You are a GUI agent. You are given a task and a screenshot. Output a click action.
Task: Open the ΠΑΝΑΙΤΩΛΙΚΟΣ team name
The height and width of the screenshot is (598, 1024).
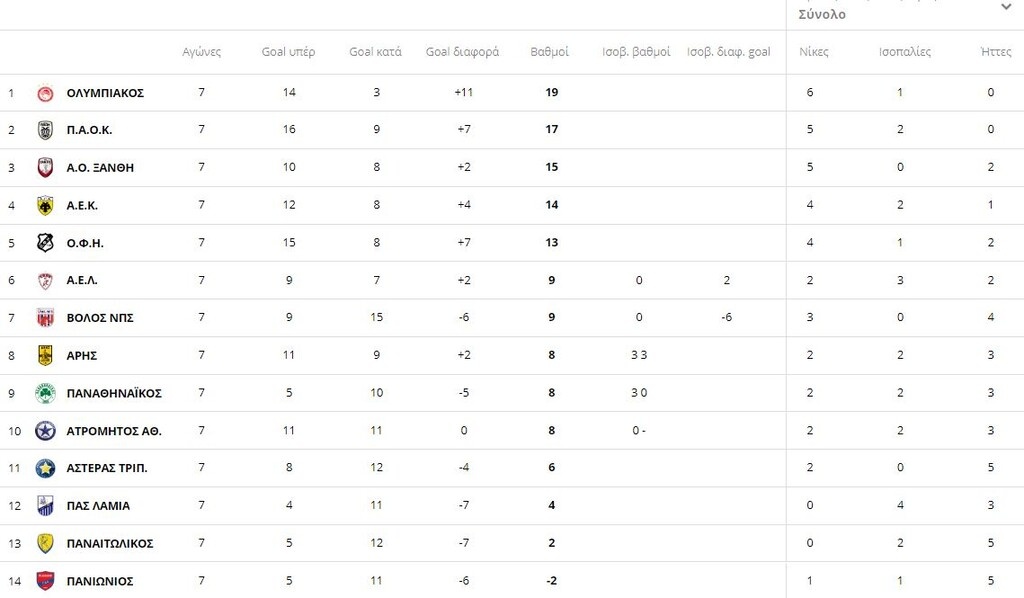pos(110,544)
